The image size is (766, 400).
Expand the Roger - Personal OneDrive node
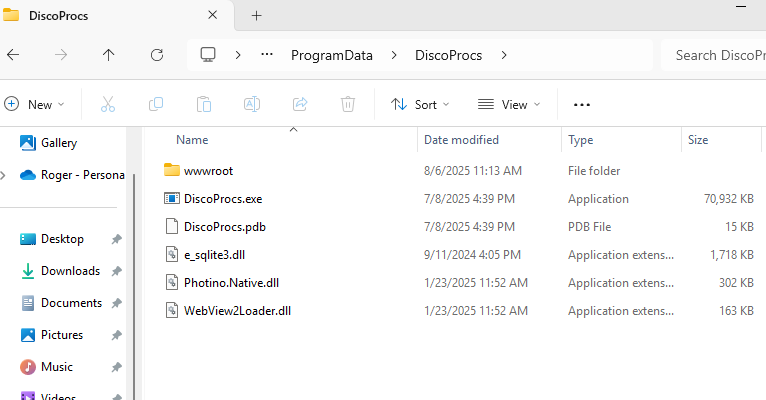point(5,175)
